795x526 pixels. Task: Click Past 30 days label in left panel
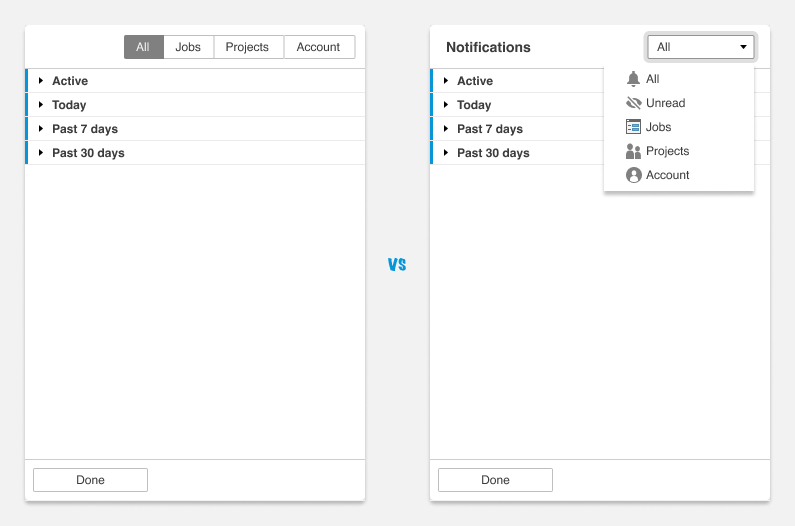(88, 153)
